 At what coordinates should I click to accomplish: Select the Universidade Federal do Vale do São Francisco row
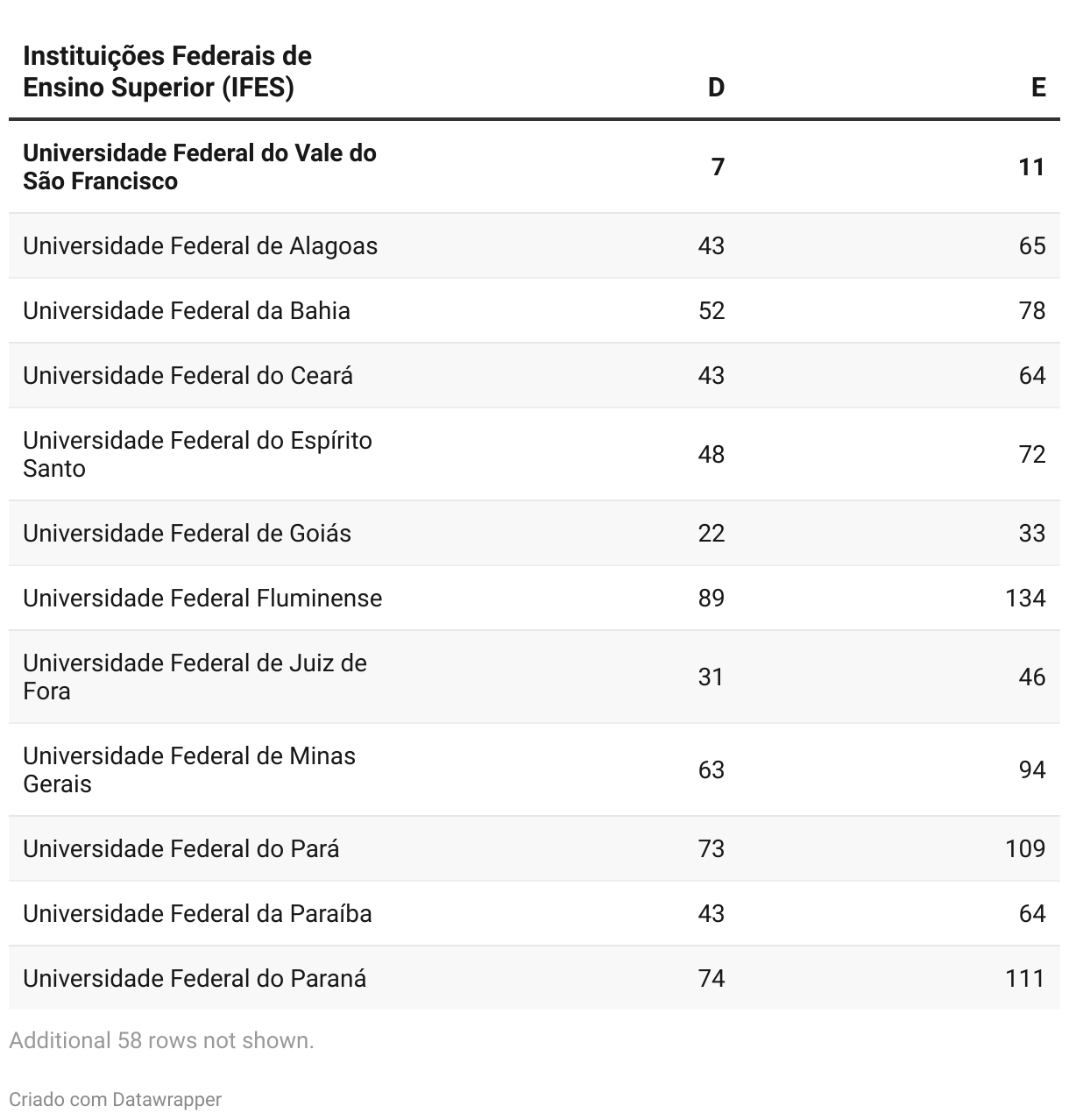coord(200,167)
